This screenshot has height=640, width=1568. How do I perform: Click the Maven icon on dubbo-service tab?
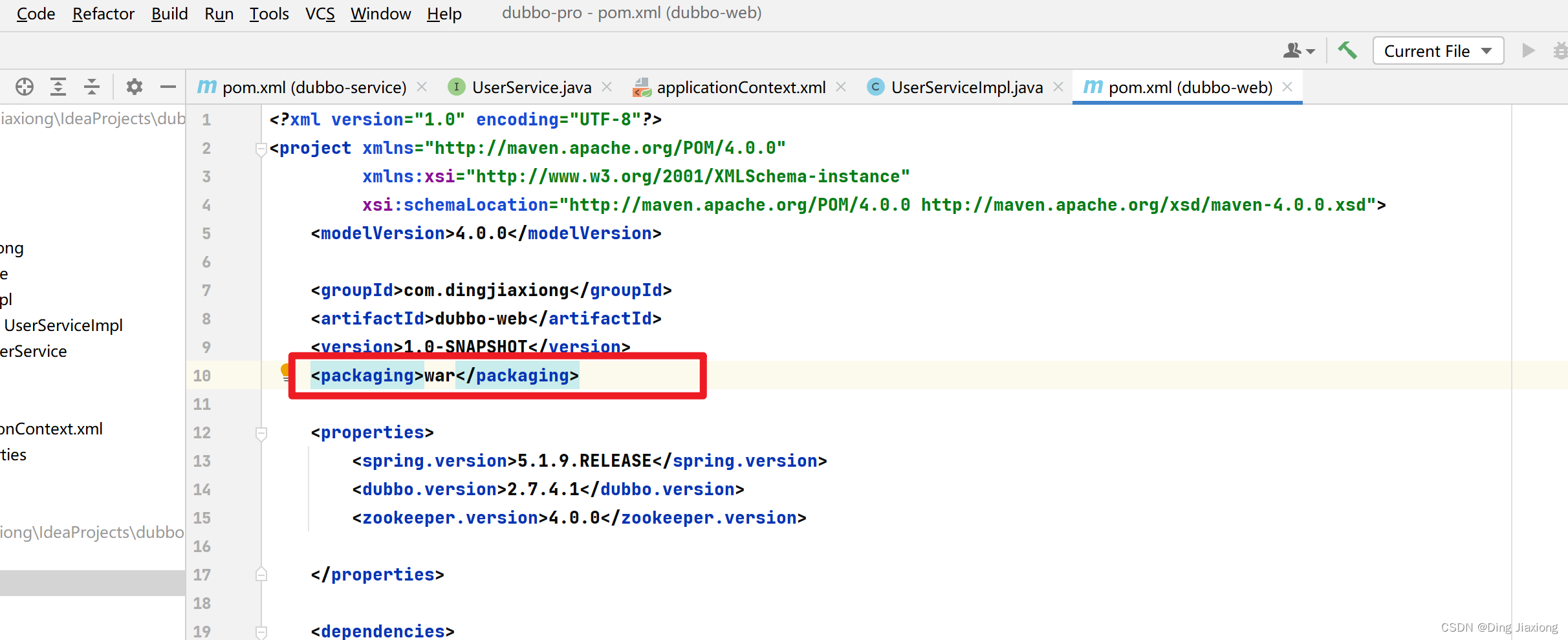pos(207,87)
